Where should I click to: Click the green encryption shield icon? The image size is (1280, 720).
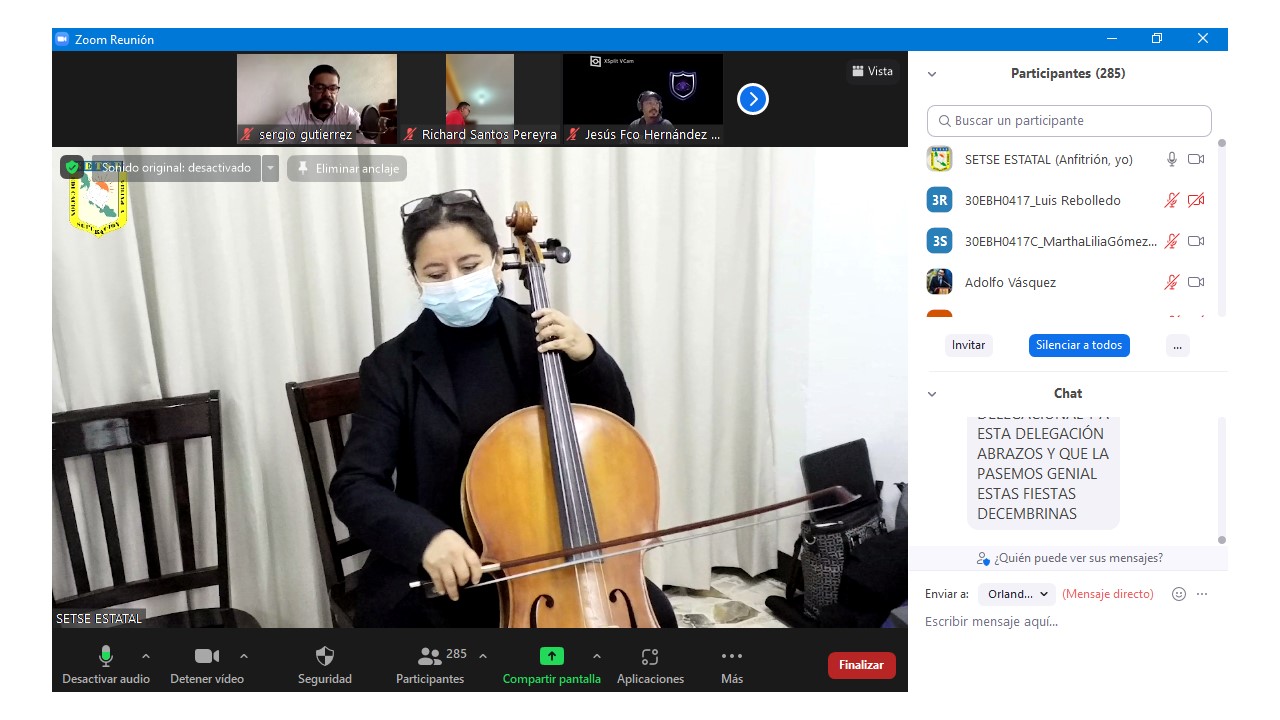pos(72,167)
